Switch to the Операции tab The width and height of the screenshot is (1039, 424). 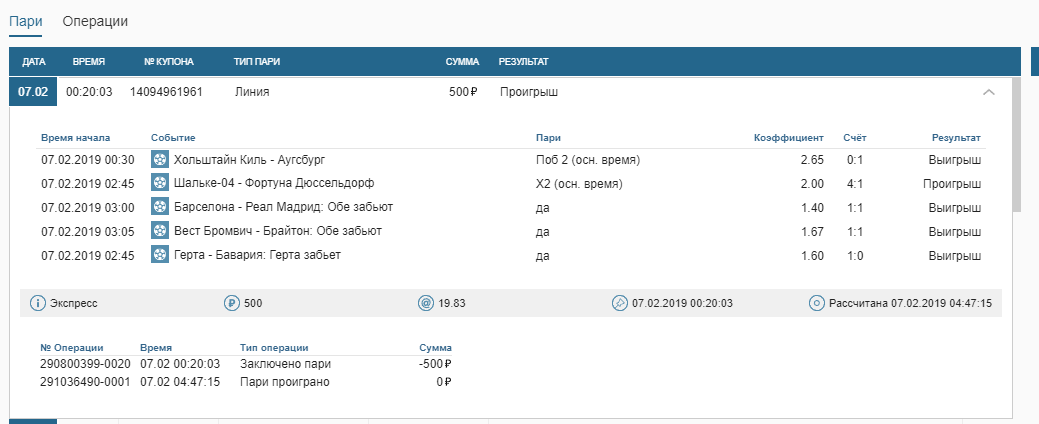point(95,21)
